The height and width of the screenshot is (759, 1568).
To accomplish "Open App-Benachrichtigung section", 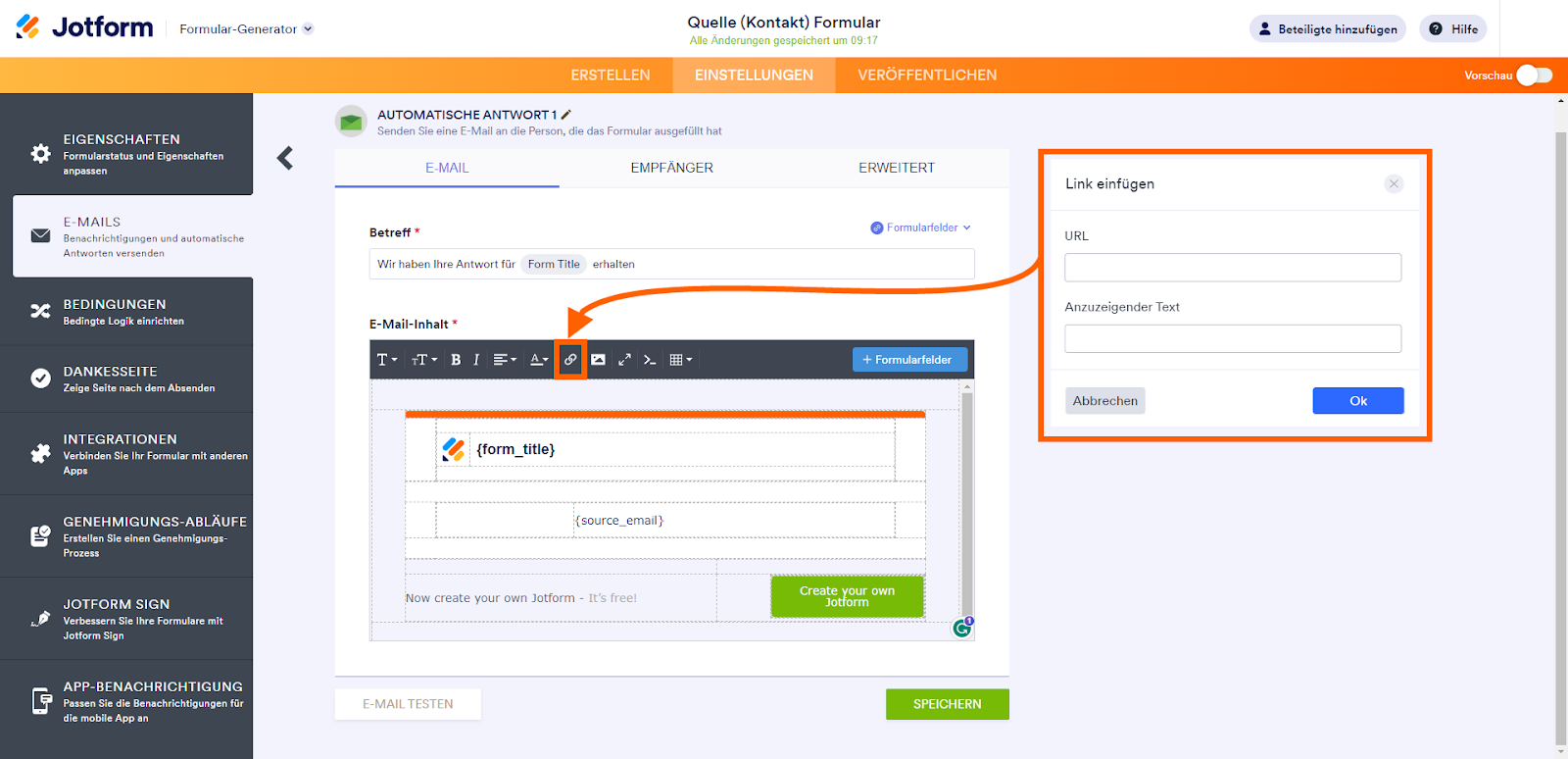I will click(126, 701).
